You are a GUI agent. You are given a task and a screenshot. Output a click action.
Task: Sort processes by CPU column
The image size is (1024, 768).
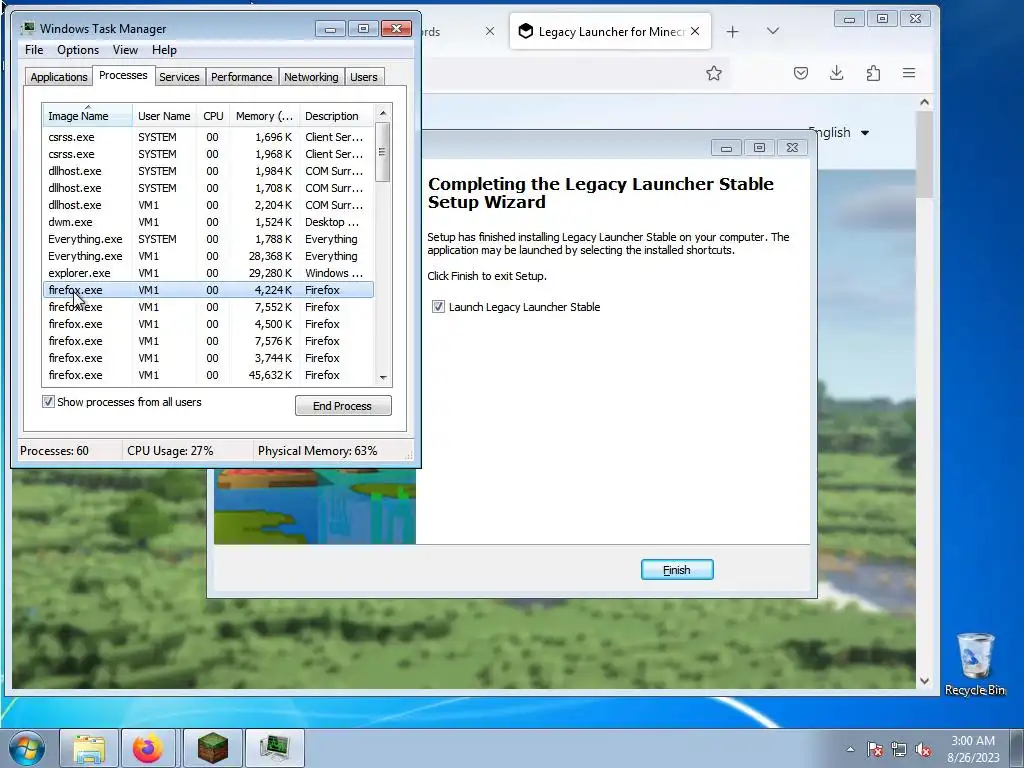tap(213, 116)
